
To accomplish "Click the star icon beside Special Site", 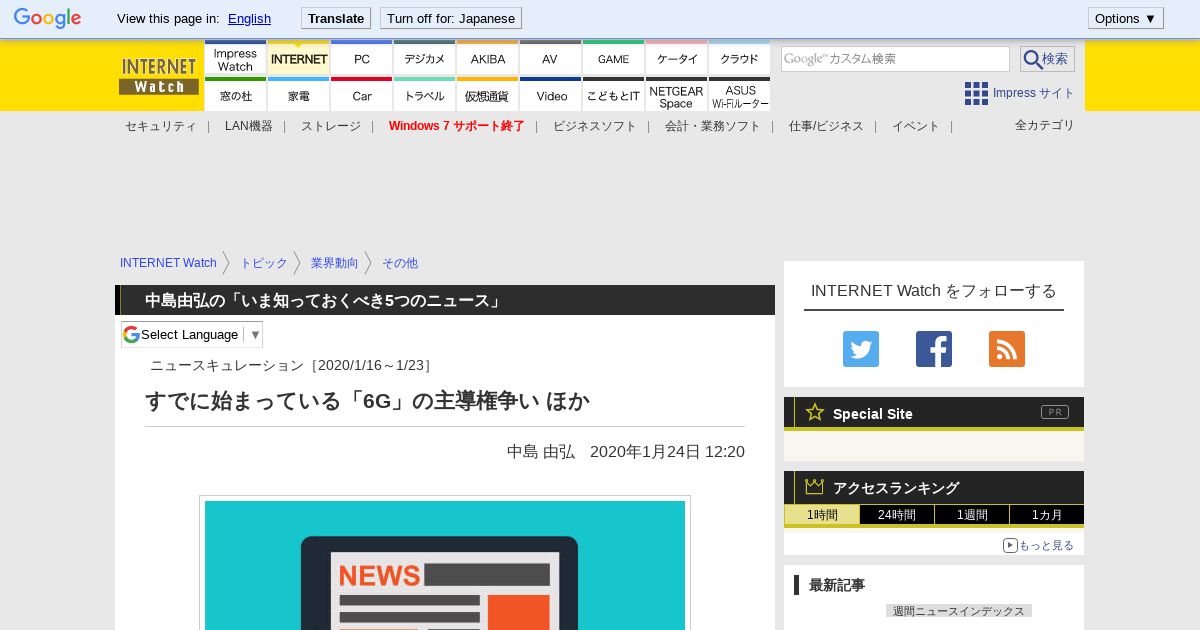I will point(815,412).
